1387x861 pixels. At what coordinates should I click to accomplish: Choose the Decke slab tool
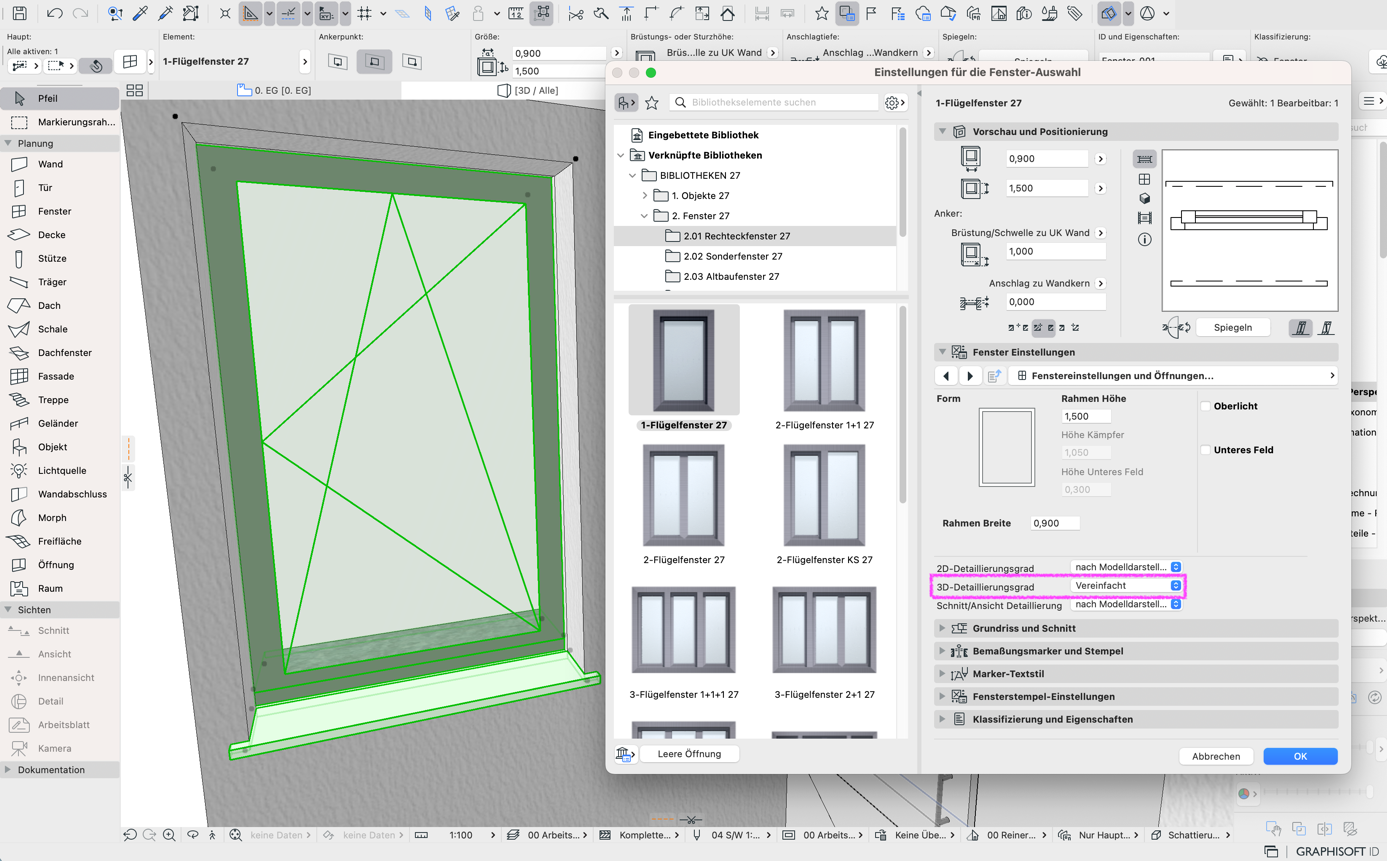[60, 235]
